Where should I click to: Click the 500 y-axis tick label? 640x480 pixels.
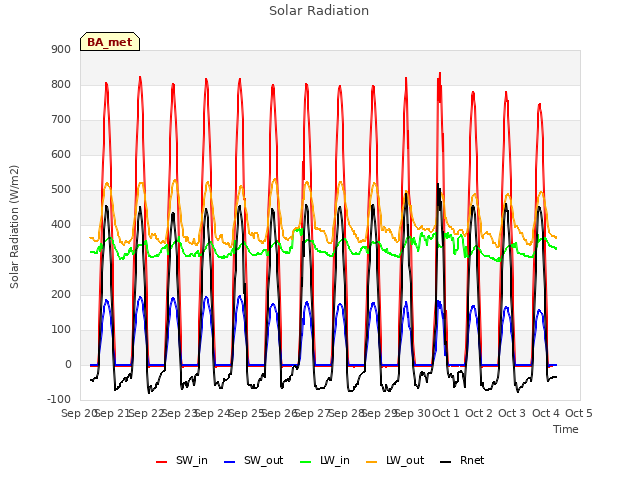point(61,189)
